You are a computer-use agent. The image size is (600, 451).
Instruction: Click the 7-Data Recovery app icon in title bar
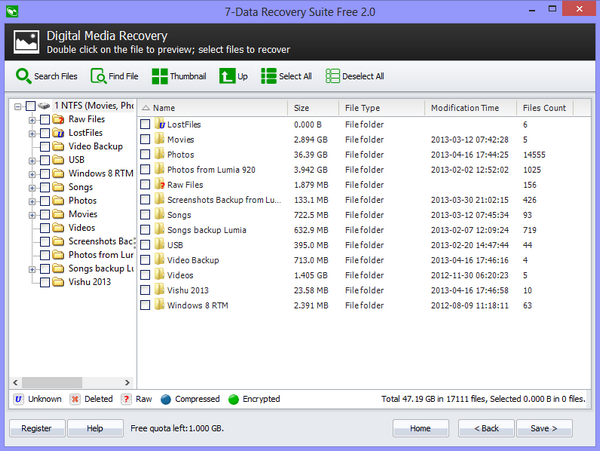(12, 11)
